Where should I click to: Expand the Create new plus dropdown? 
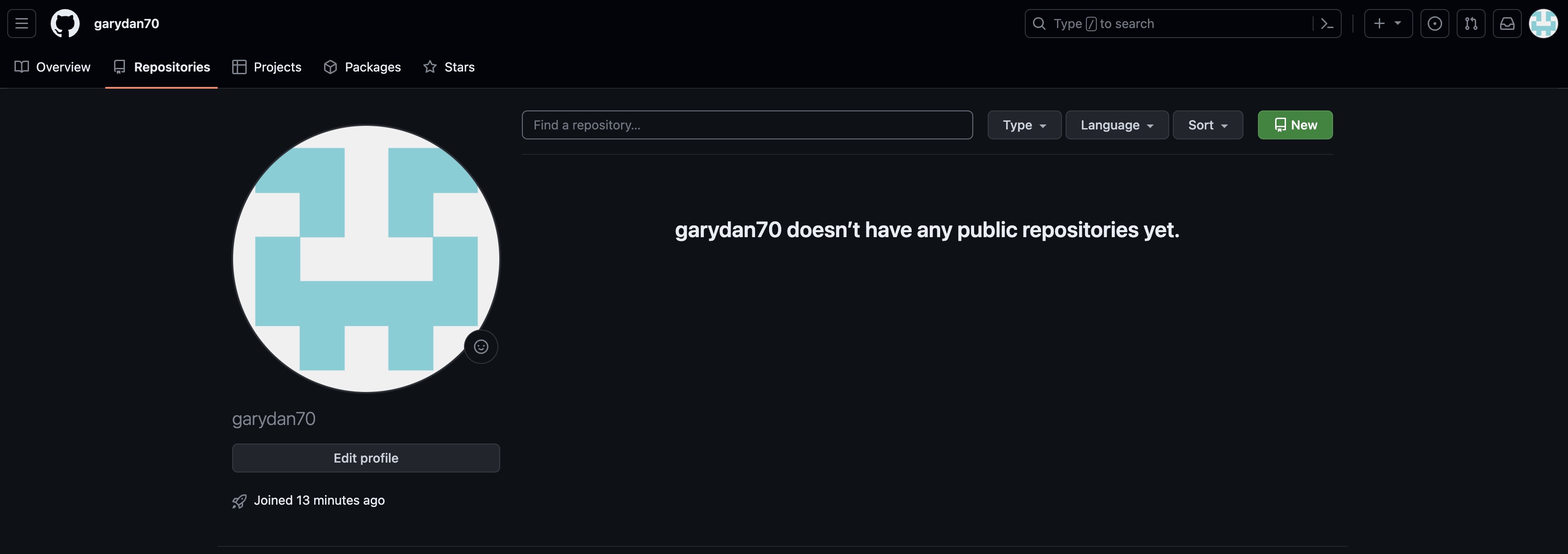[x=1388, y=24]
